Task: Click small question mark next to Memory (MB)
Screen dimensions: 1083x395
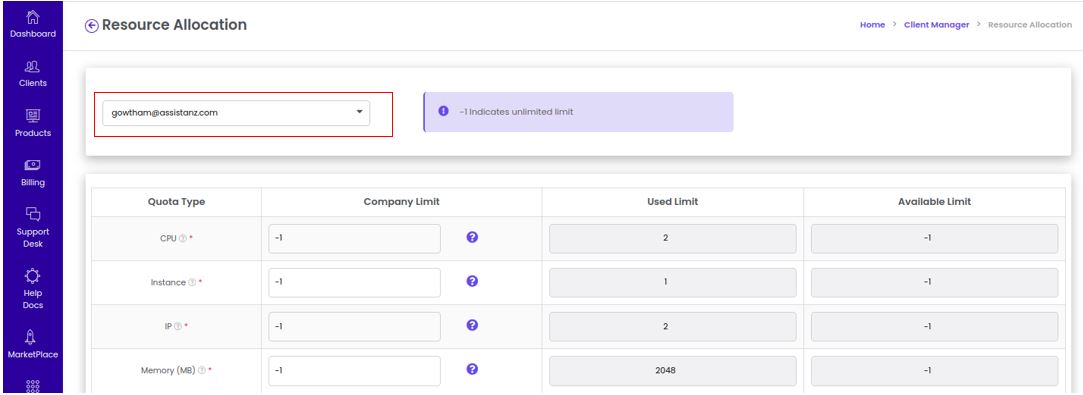Action: pyautogui.click(x=202, y=370)
